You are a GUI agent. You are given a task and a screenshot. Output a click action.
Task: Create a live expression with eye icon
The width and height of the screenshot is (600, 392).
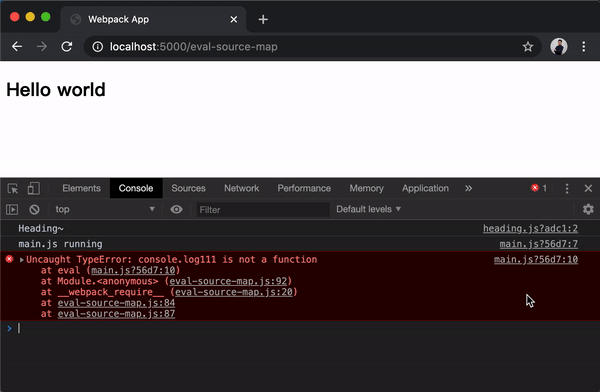pyautogui.click(x=176, y=209)
